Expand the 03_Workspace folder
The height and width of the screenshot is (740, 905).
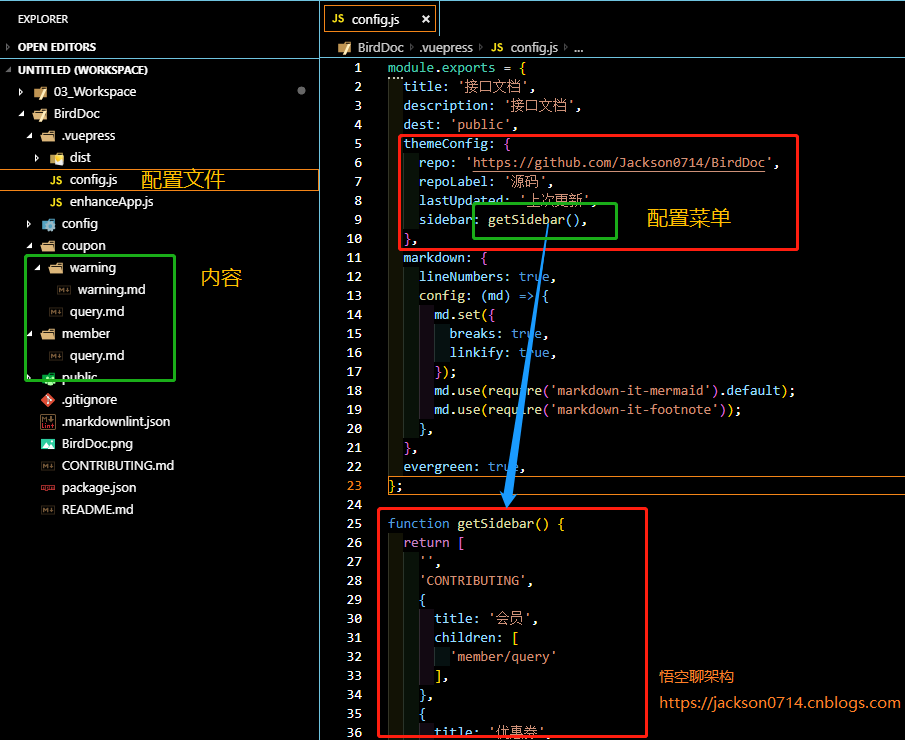pyautogui.click(x=21, y=92)
